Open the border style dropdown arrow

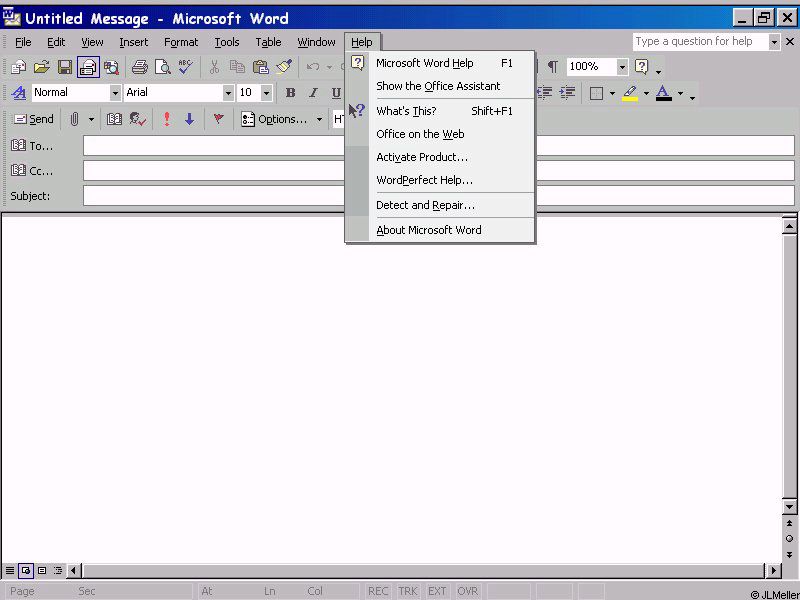(612, 93)
